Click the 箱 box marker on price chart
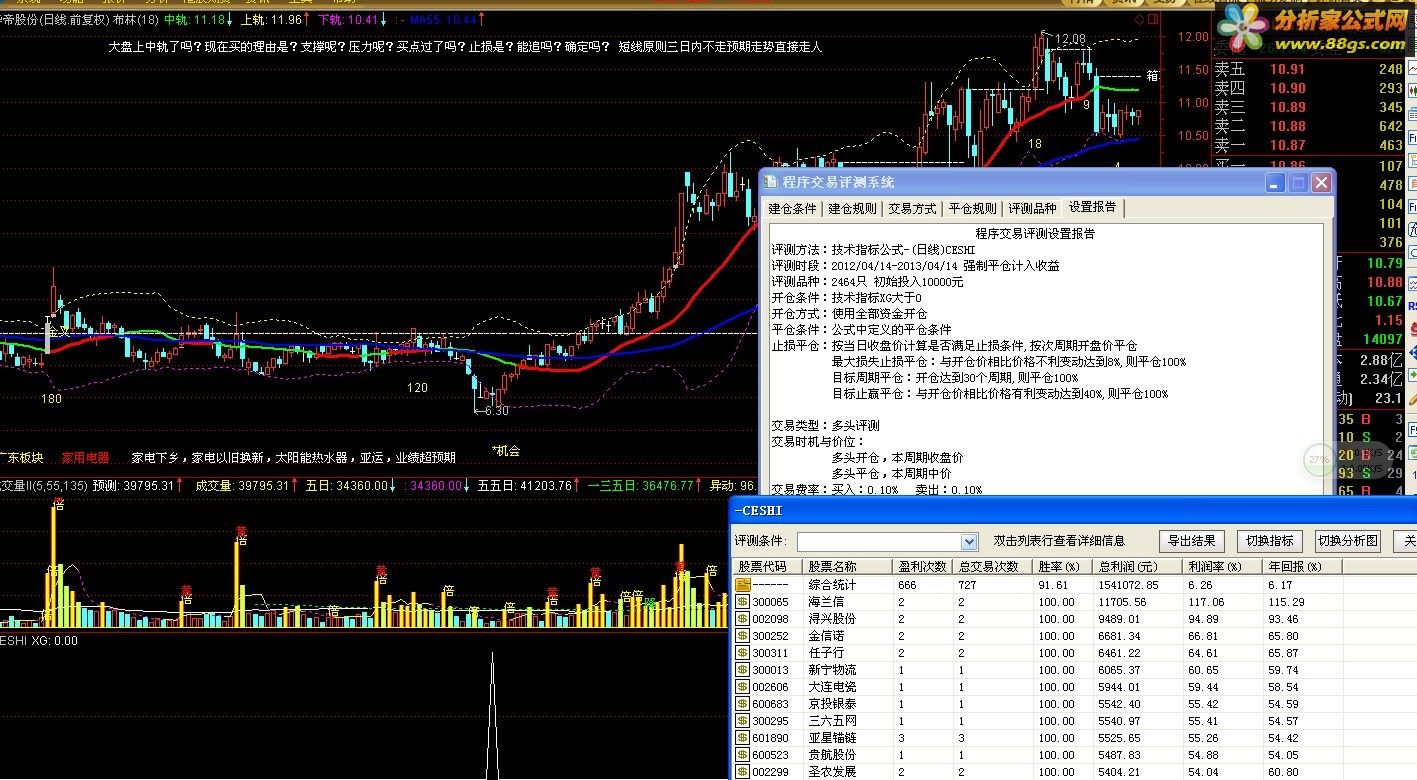The height and width of the screenshot is (780, 1417). pyautogui.click(x=1153, y=75)
